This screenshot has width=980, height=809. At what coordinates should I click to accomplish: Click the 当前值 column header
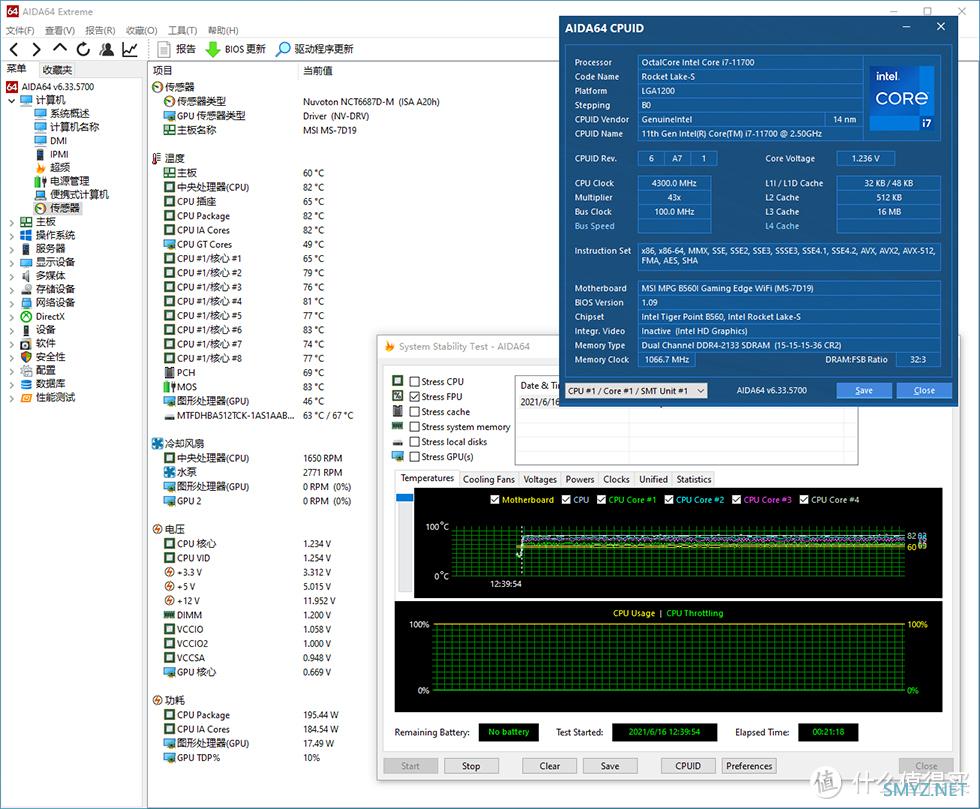pyautogui.click(x=318, y=71)
